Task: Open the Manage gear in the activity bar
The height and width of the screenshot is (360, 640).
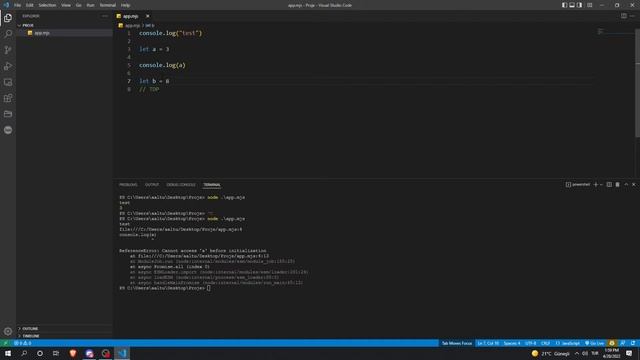Action: tap(8, 331)
